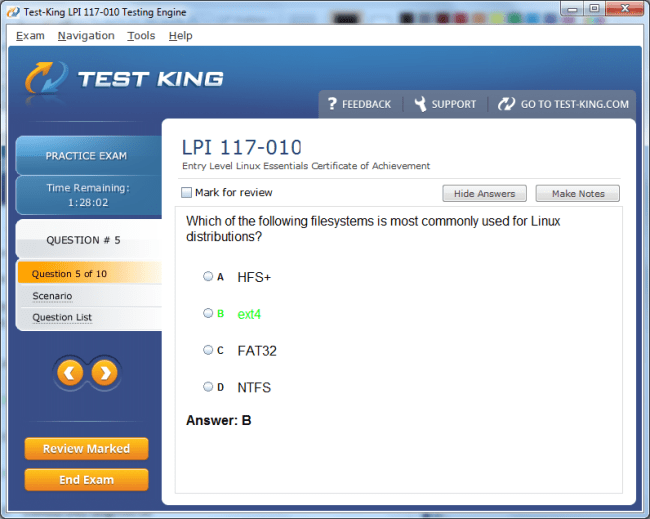Switch to Question 5 of 10 tab
The height and width of the screenshot is (519, 650).
tap(90, 273)
